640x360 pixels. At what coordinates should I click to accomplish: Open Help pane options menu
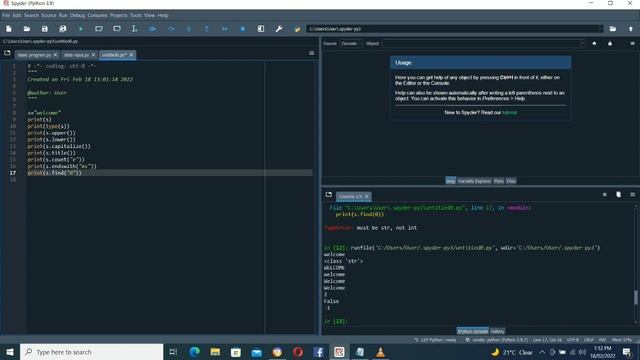(x=632, y=43)
